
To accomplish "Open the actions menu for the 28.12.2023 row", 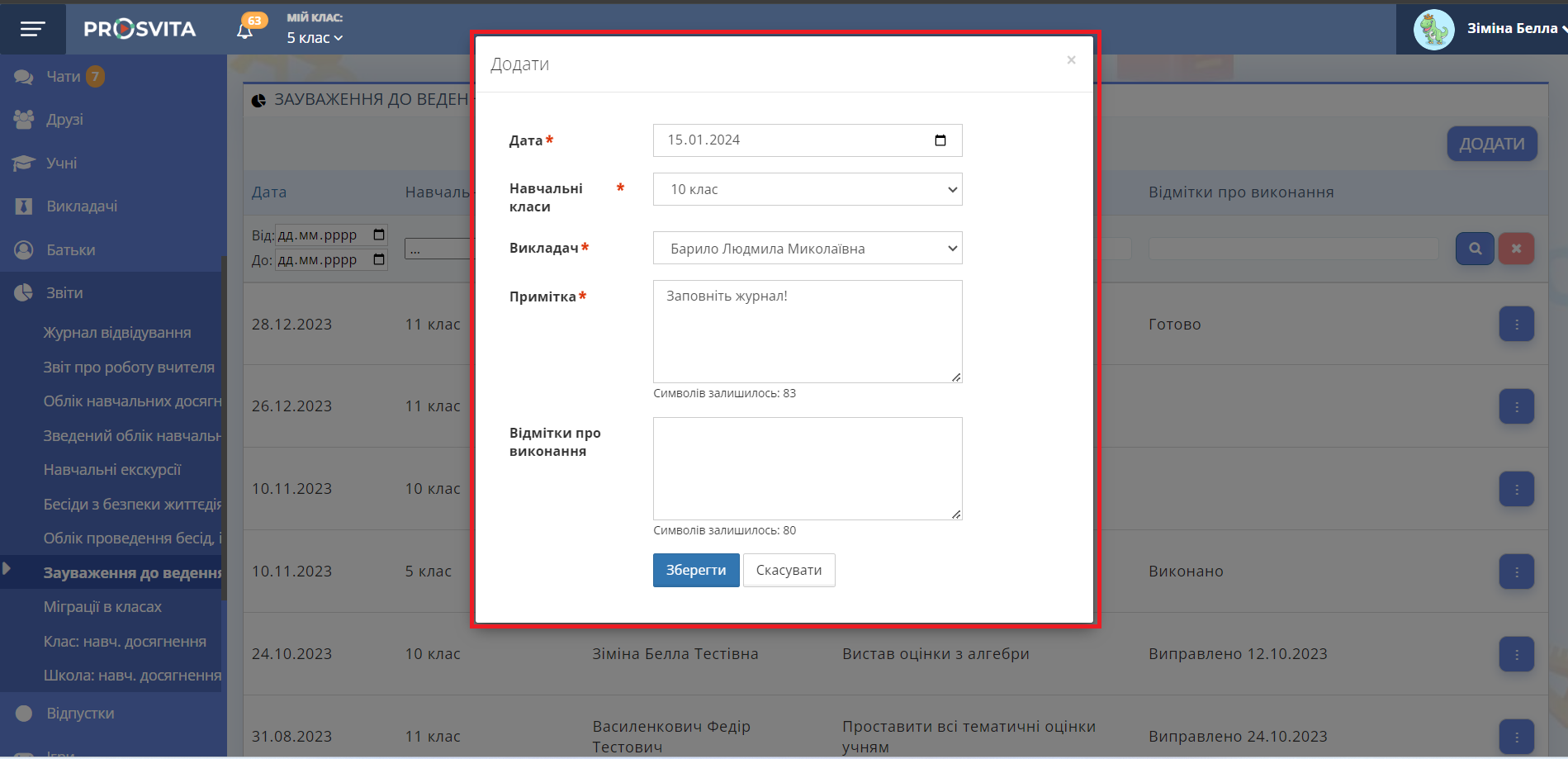I will pos(1516,325).
